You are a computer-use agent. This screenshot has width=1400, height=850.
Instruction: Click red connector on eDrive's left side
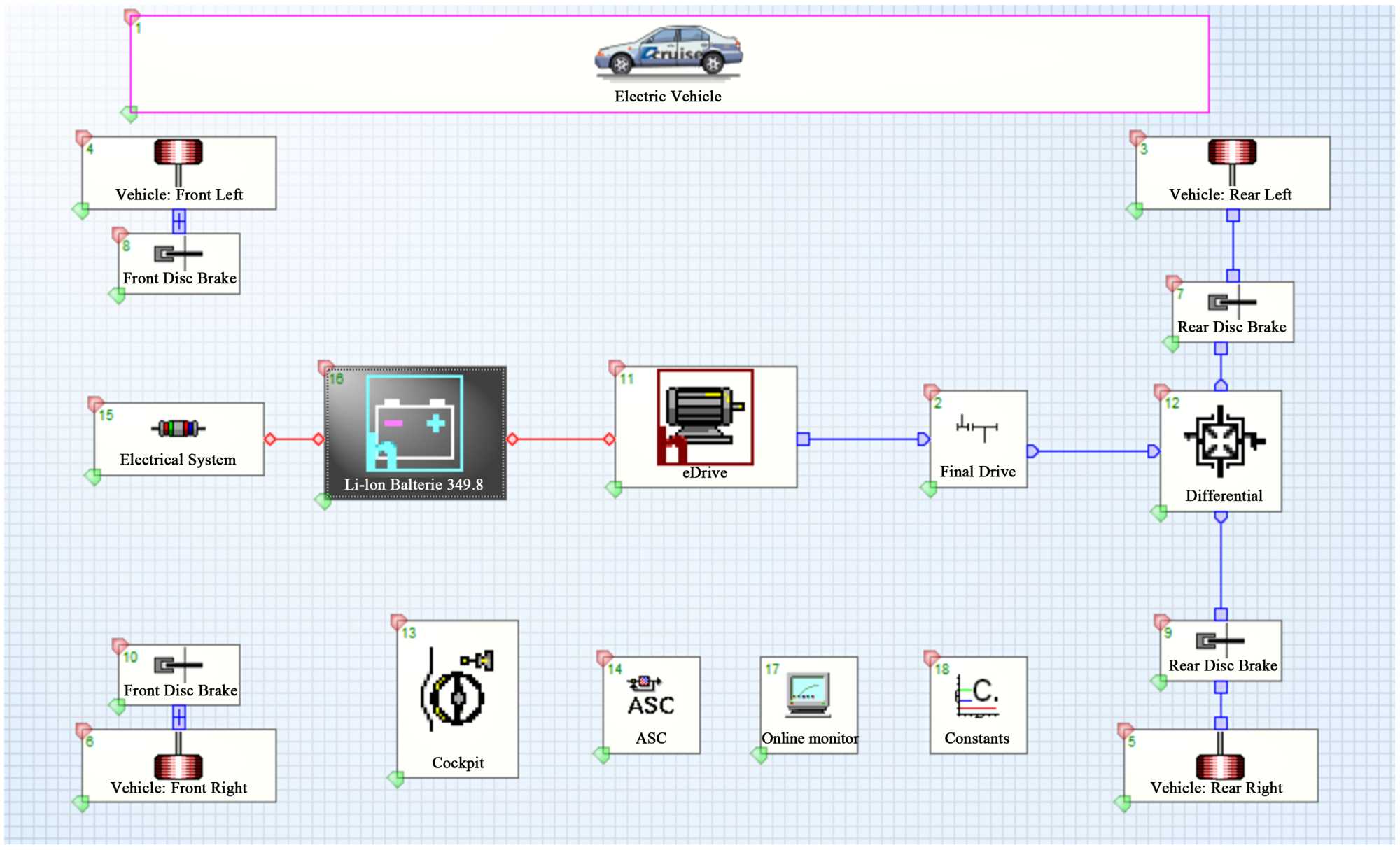(609, 439)
